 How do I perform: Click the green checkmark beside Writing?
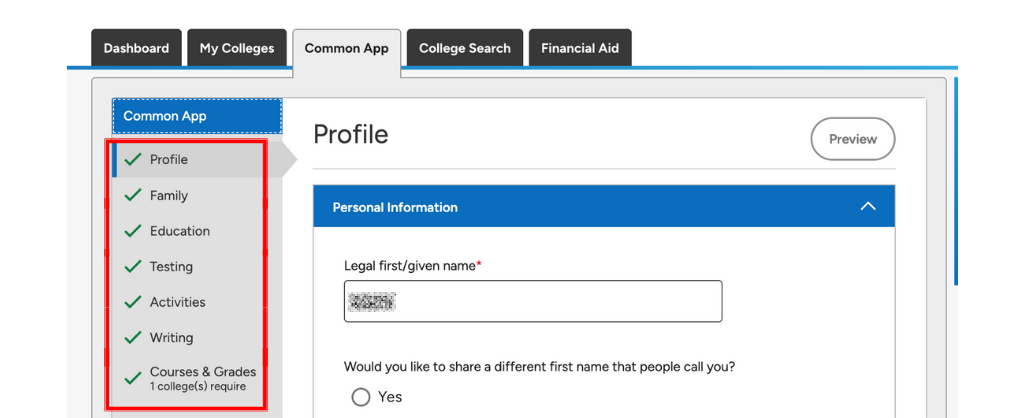(x=133, y=338)
